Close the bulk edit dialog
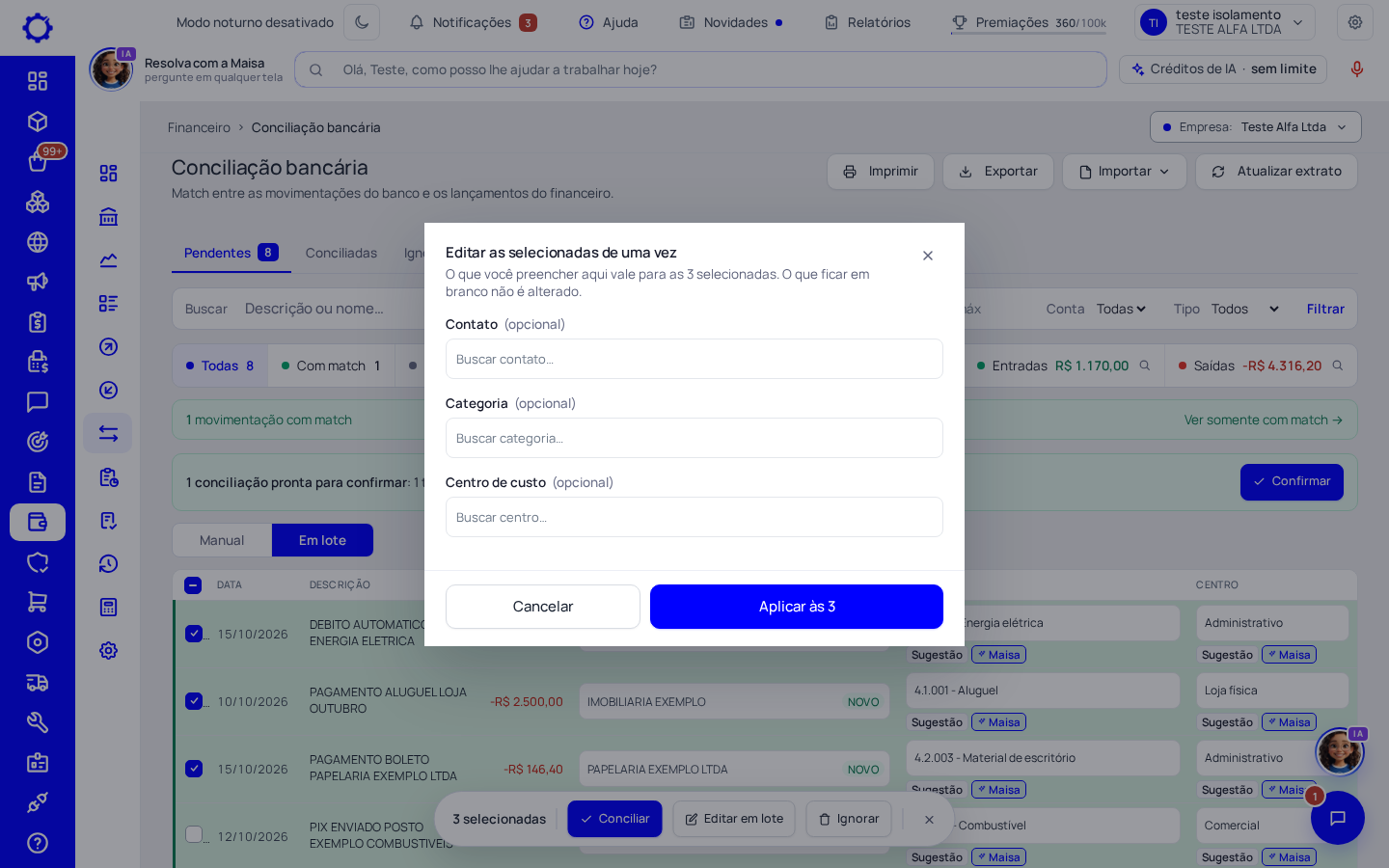Viewport: 1389px width, 868px height. pyautogui.click(x=928, y=256)
